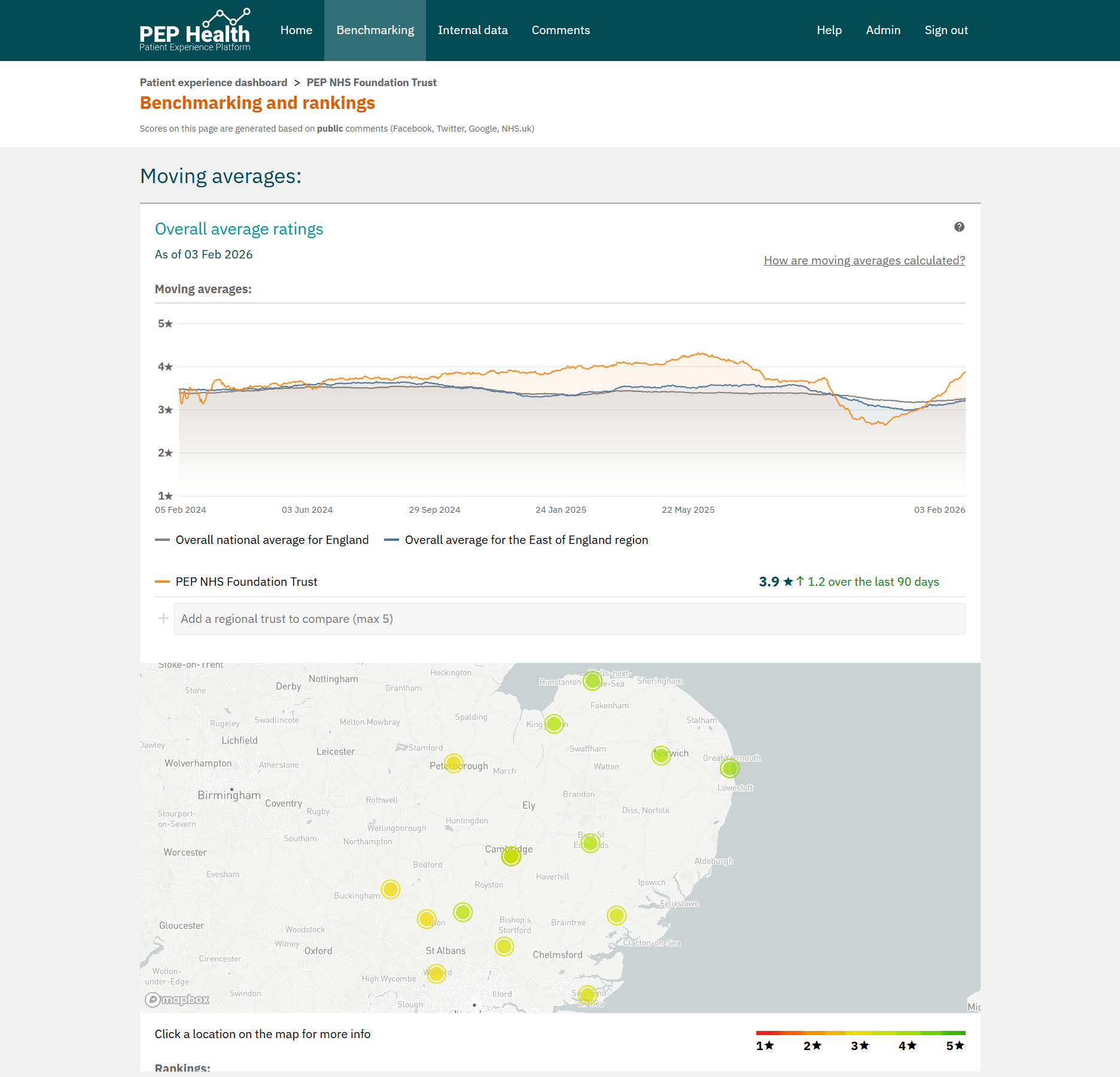This screenshot has width=1120, height=1077.
Task: Click the plus icon to add trust
Action: (163, 618)
